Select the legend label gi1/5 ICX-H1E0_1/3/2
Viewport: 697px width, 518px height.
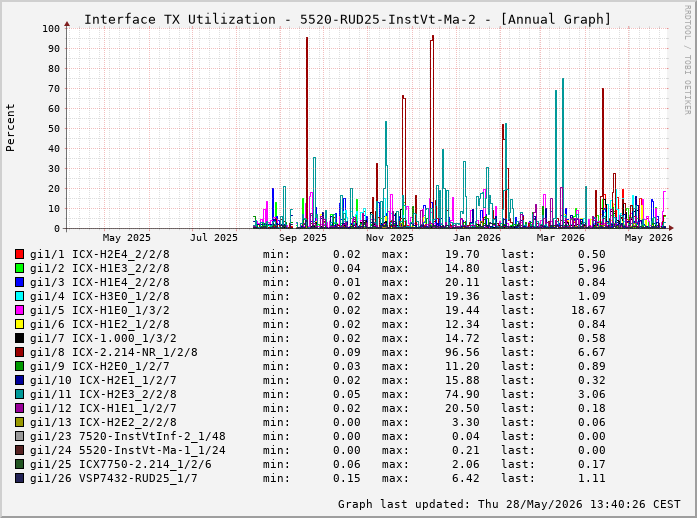click(x=100, y=310)
